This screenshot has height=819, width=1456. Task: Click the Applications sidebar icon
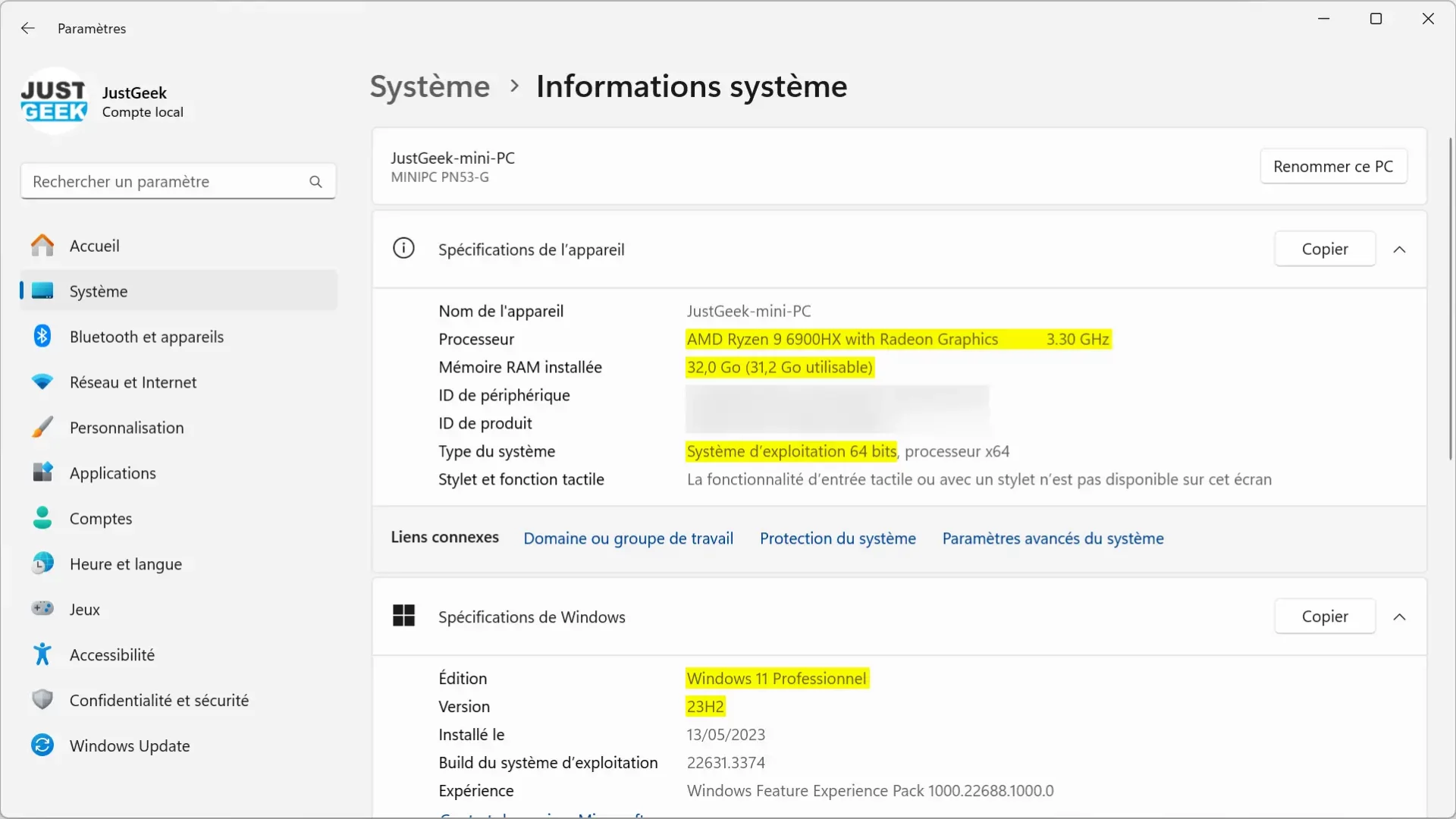click(41, 473)
